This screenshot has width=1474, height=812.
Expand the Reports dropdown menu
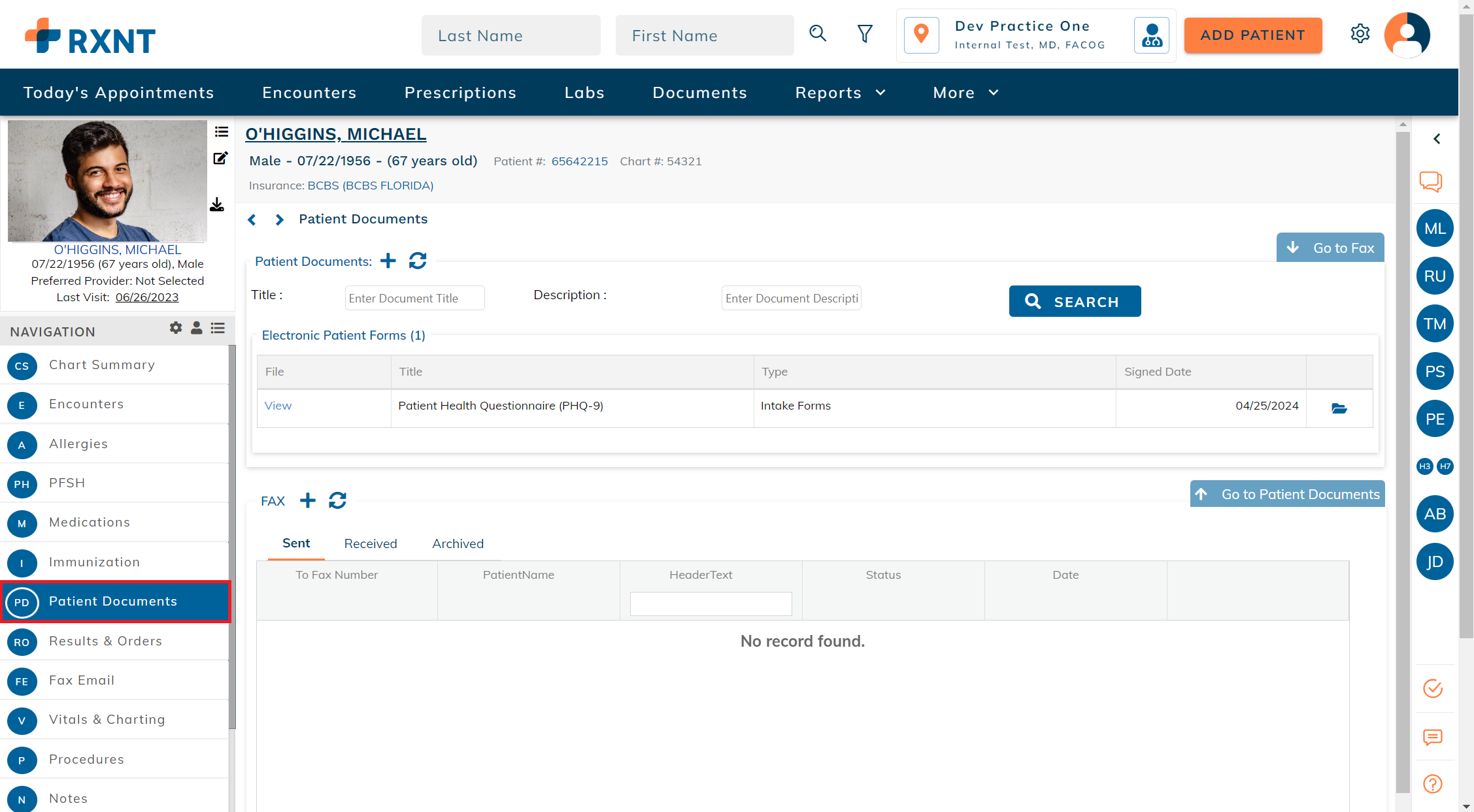coord(841,93)
